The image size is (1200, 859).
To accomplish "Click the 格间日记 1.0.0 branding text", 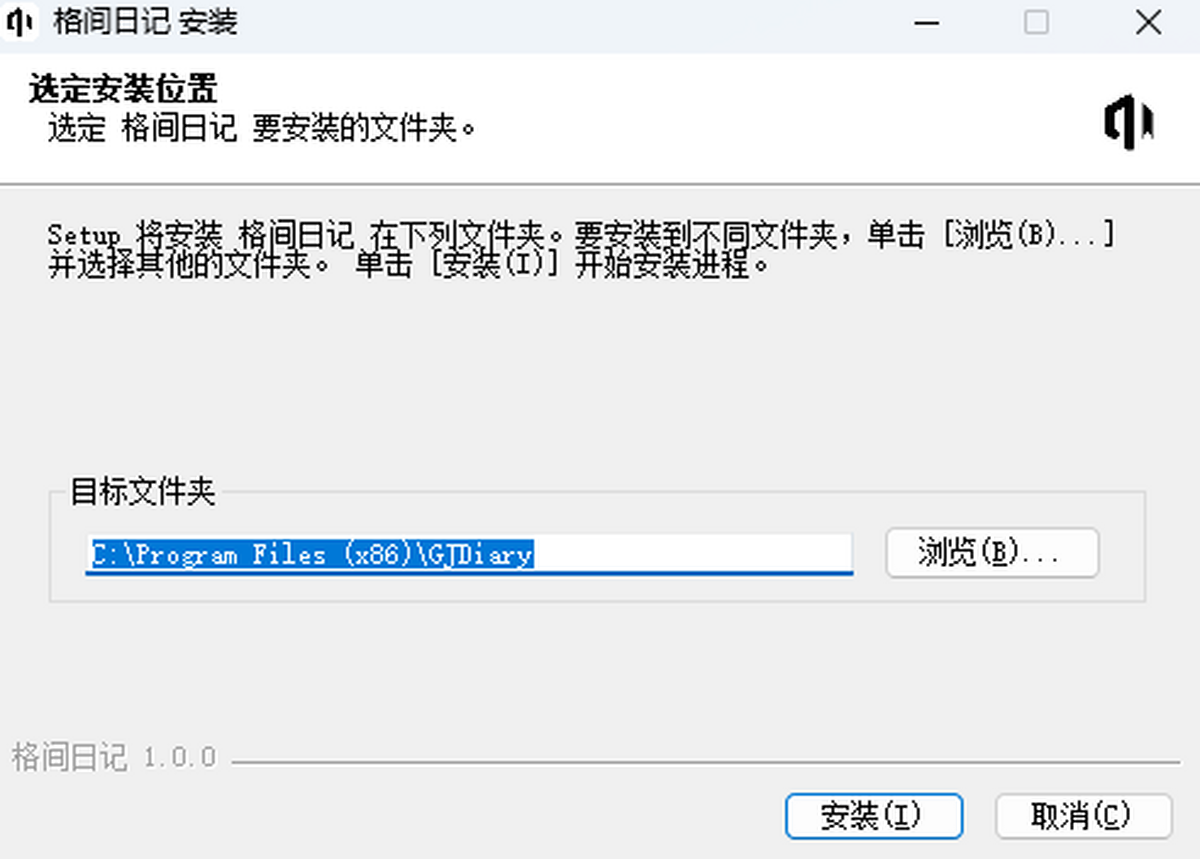I will point(114,757).
